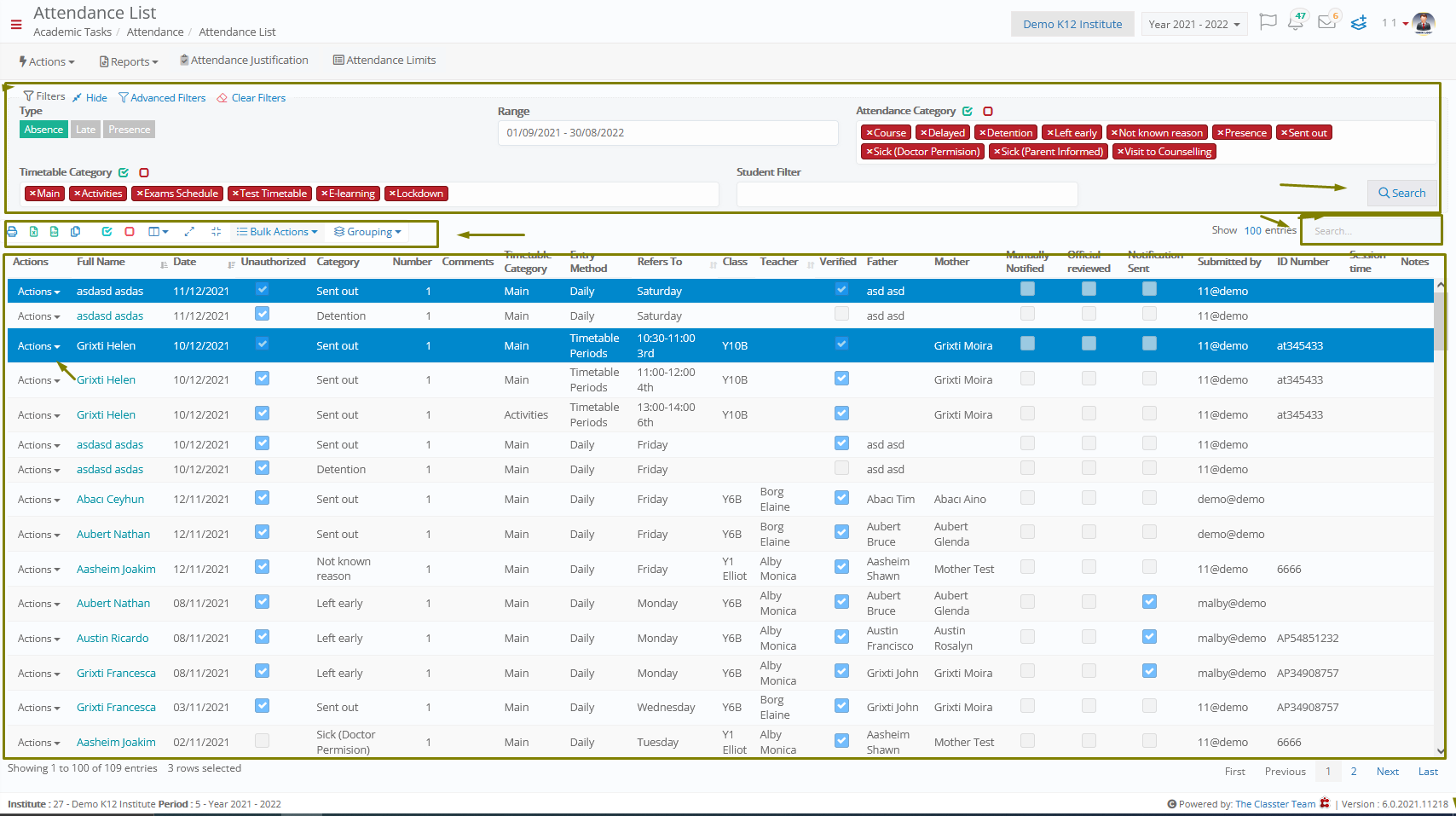1456x816 pixels.
Task: Clear all Timetable Categories red square
Action: point(144,173)
